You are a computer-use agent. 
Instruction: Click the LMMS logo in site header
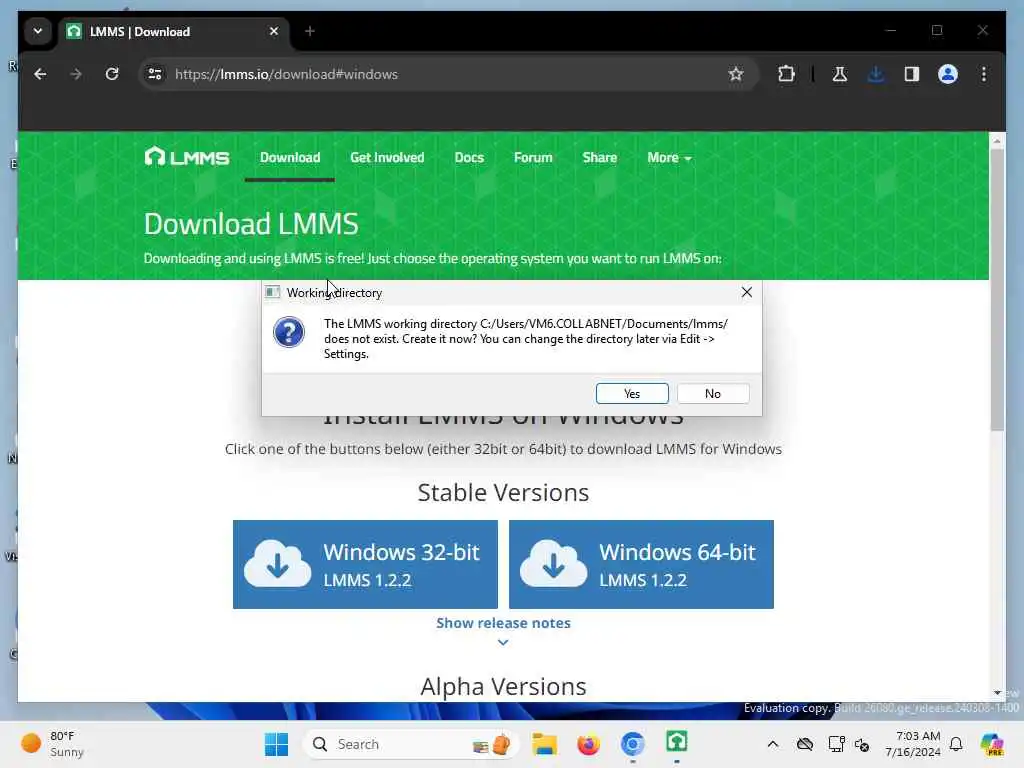point(187,157)
